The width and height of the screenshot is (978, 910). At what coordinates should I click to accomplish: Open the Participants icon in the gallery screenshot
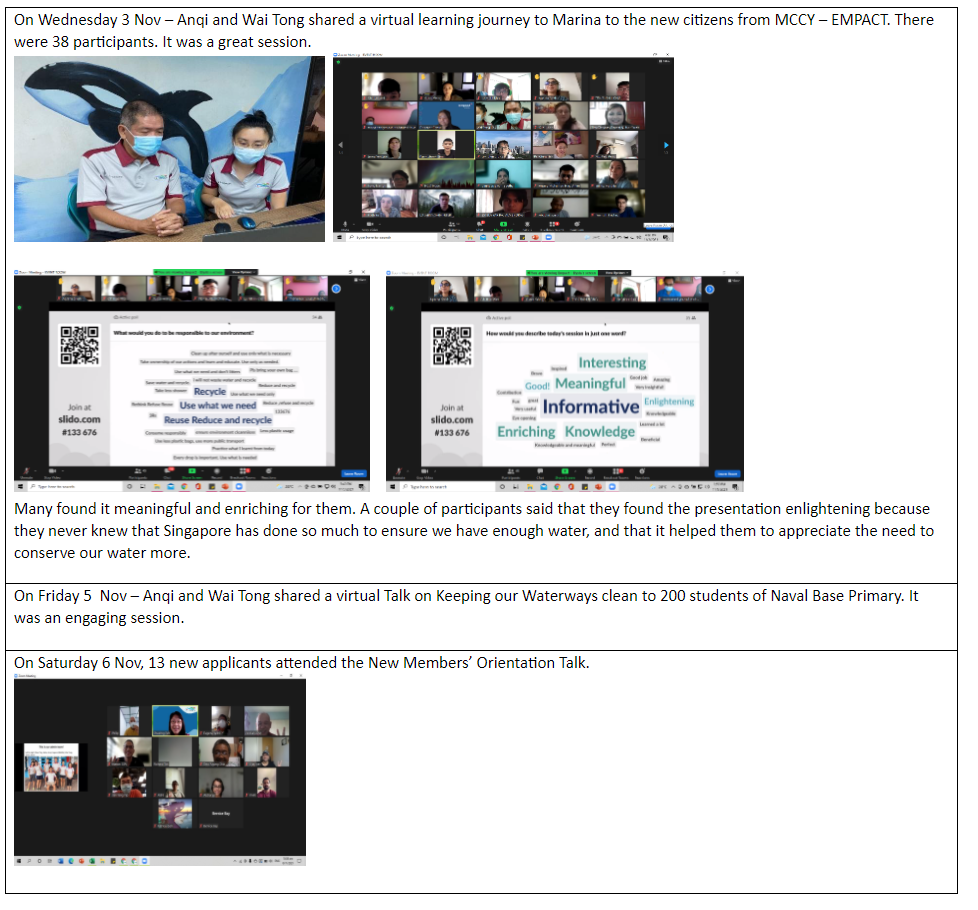pos(451,224)
